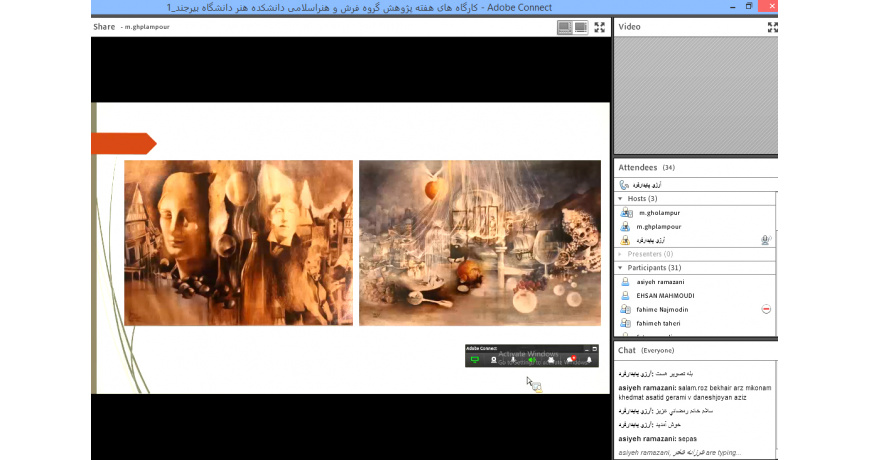Click host icon next to m.ghplampour
The height and width of the screenshot is (460, 870).
625,227
